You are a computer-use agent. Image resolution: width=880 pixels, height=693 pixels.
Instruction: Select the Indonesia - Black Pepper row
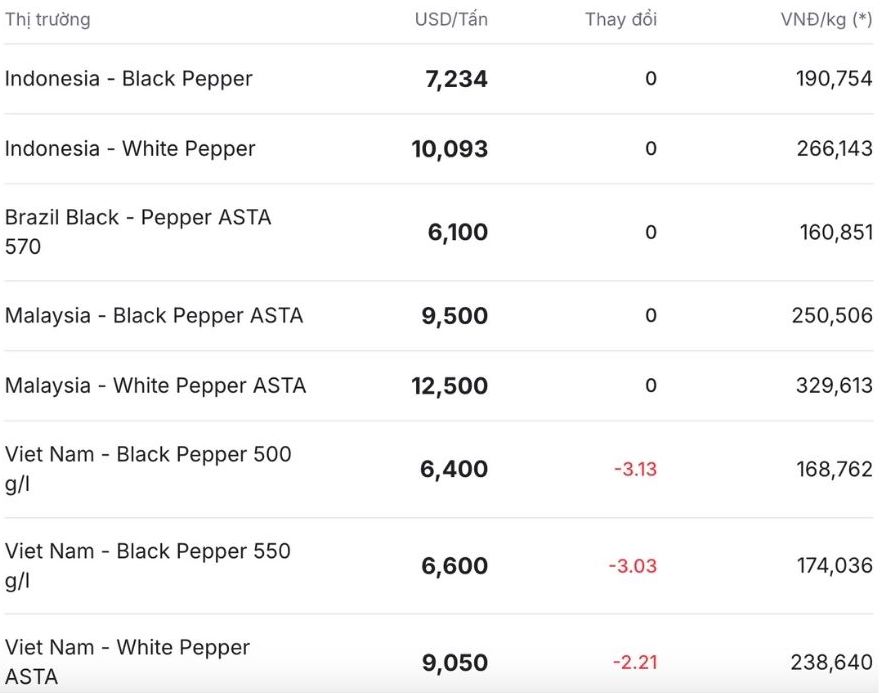coord(129,79)
